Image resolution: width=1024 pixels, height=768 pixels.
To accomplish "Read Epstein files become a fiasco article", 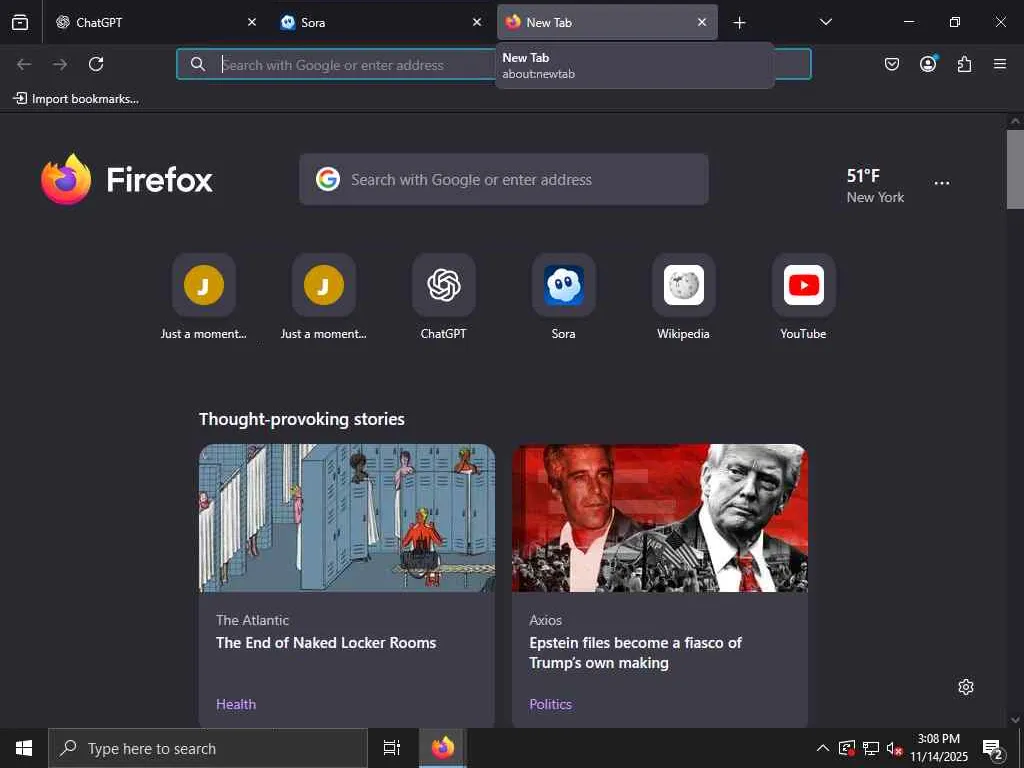I will click(635, 652).
